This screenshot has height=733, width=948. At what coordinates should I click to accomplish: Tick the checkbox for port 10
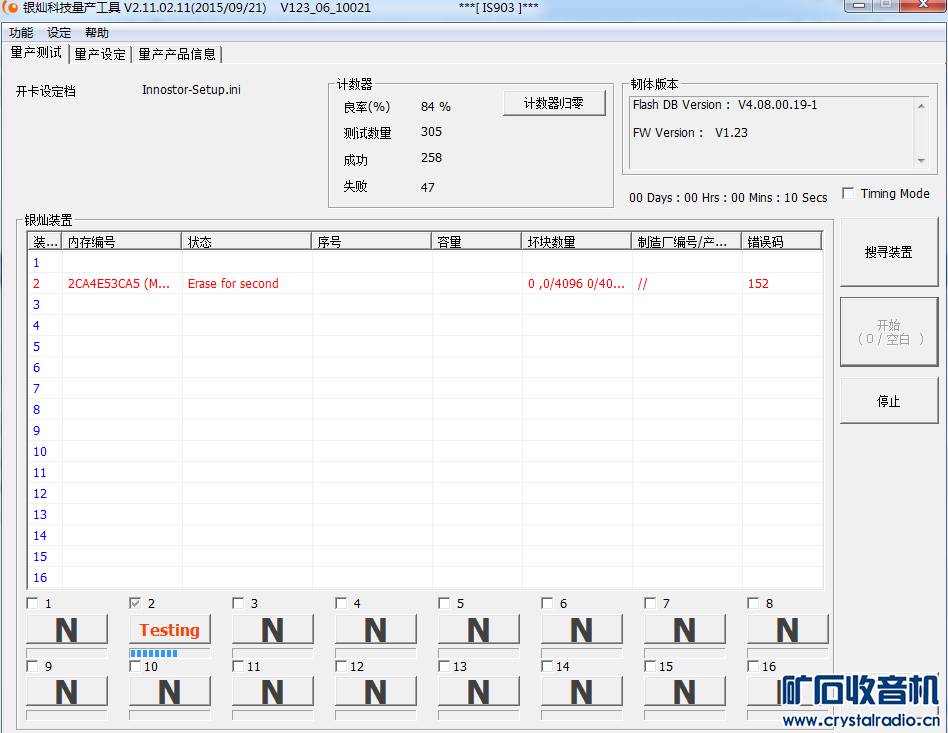(136, 666)
